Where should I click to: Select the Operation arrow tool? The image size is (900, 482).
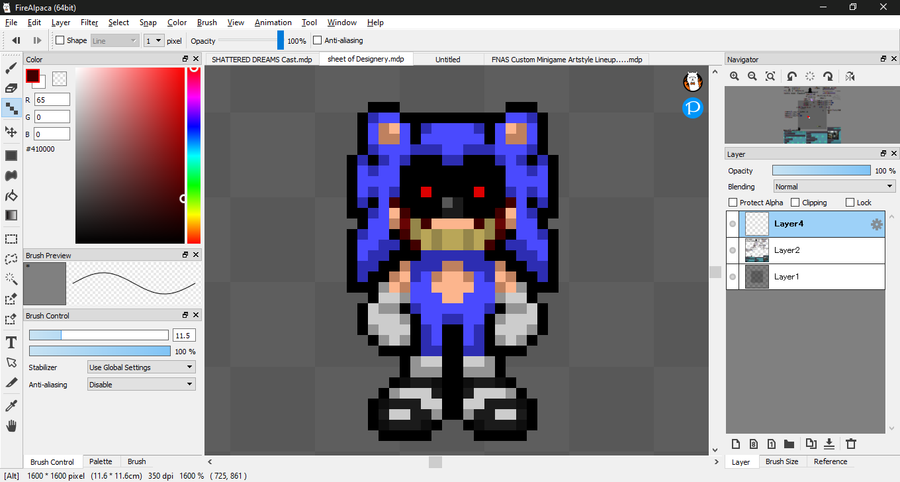[x=11, y=363]
